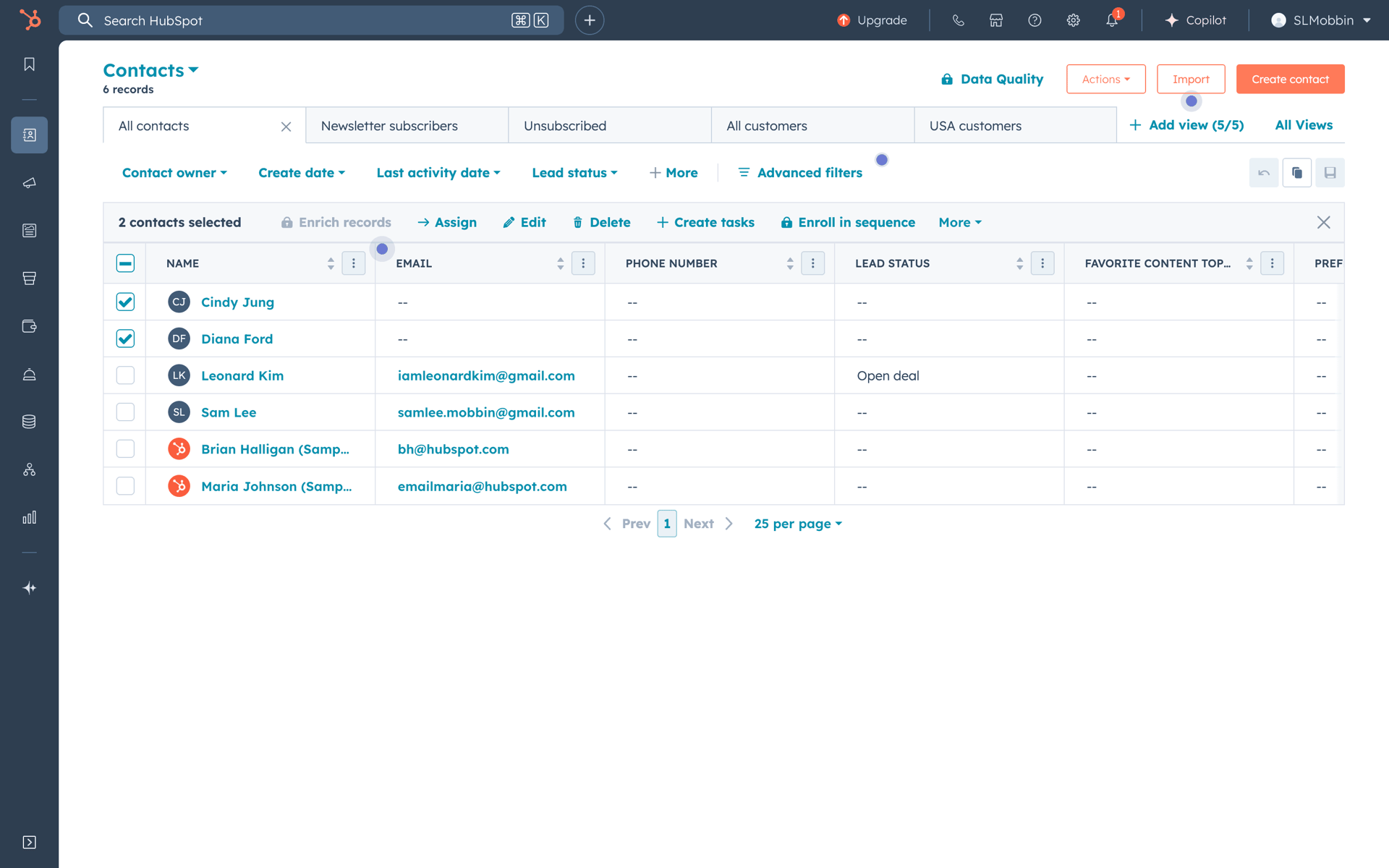Open Data Quality

click(992, 79)
